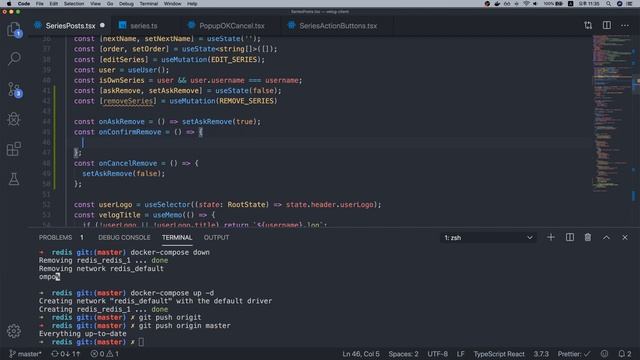Screen dimensions: 640x360
Task: Open the Test beaker icon view
Action: tap(14, 179)
